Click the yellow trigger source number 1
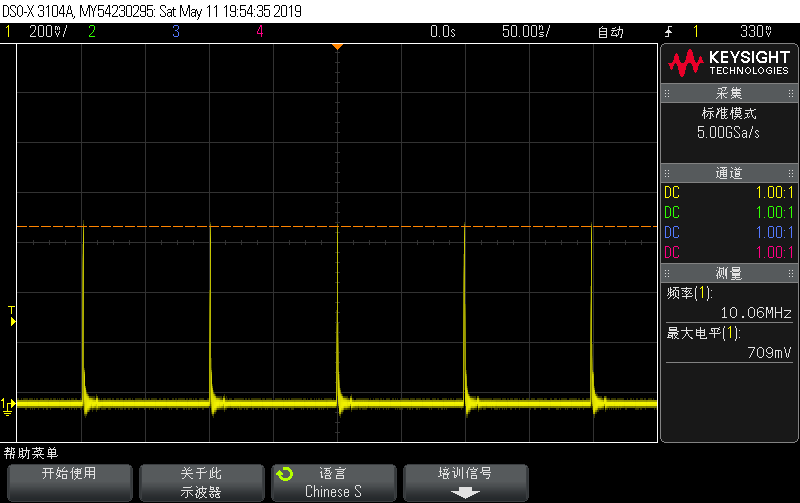Viewport: 800px width, 503px height. click(x=695, y=32)
